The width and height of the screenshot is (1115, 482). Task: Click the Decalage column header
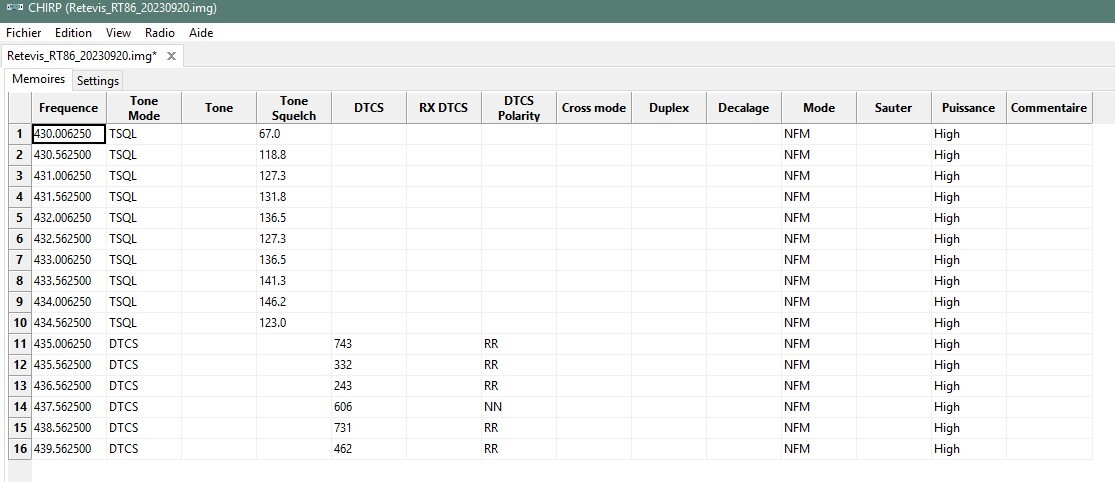[744, 108]
